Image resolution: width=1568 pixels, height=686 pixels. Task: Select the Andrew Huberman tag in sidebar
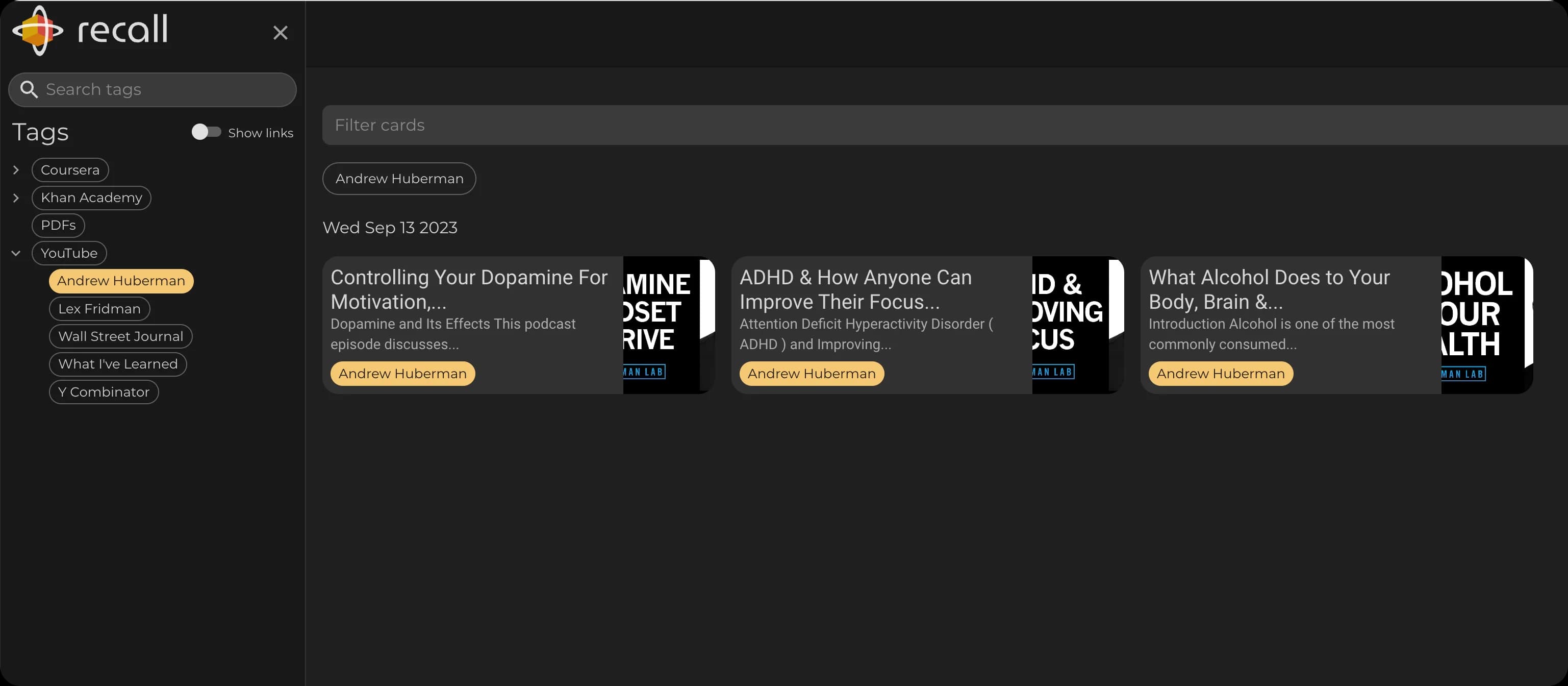point(121,281)
